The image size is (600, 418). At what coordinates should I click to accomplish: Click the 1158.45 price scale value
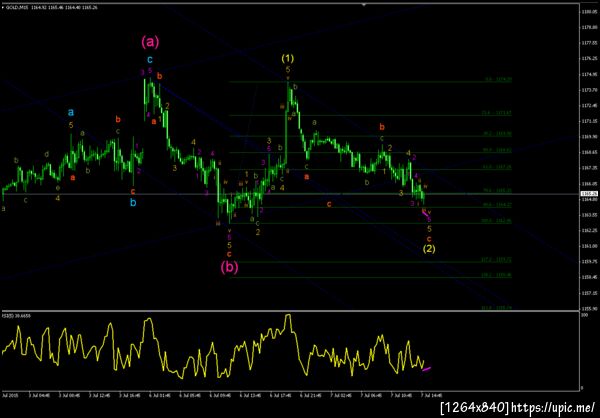[590, 277]
